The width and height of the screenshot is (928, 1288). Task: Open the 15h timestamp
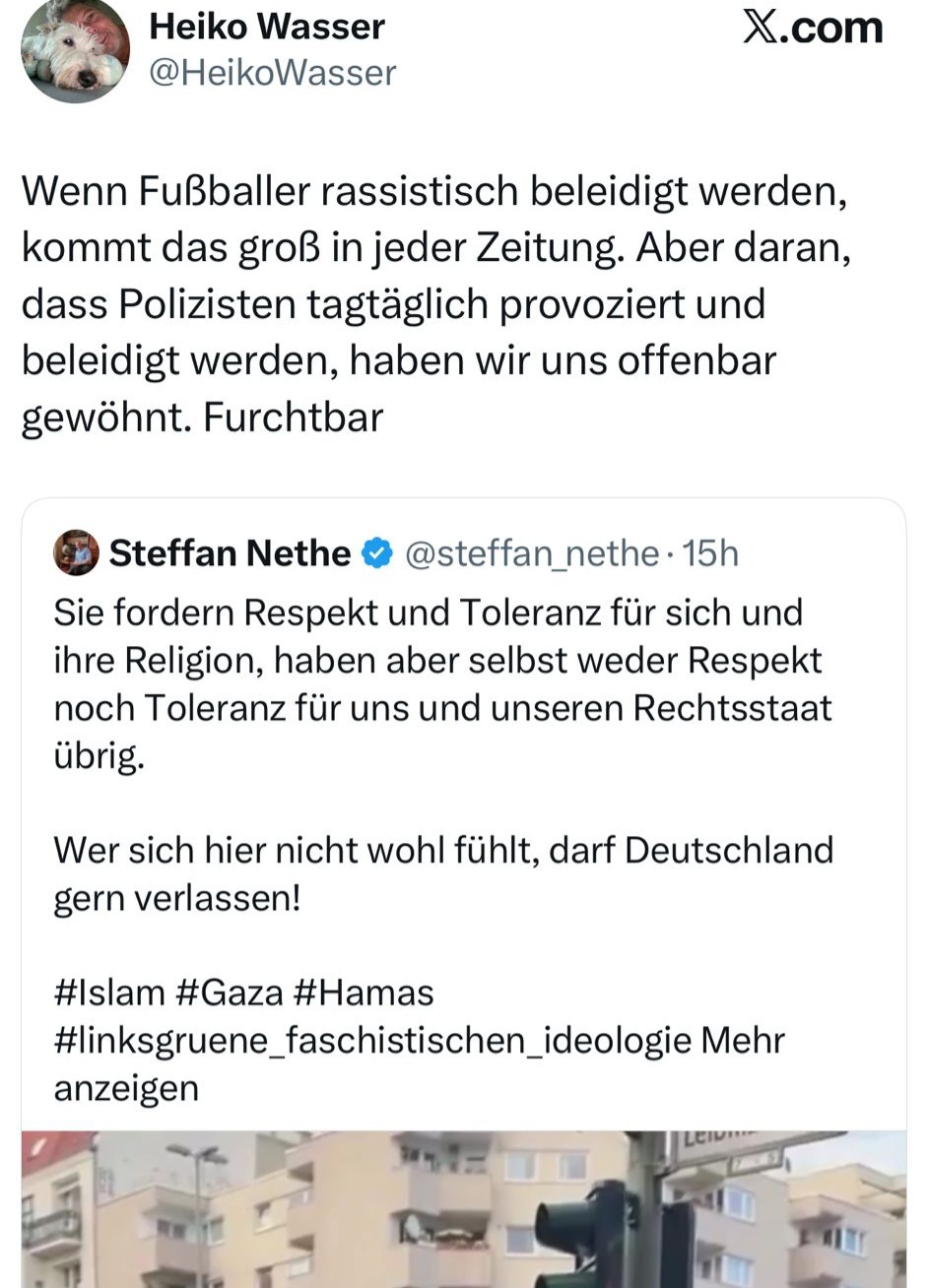click(x=710, y=553)
